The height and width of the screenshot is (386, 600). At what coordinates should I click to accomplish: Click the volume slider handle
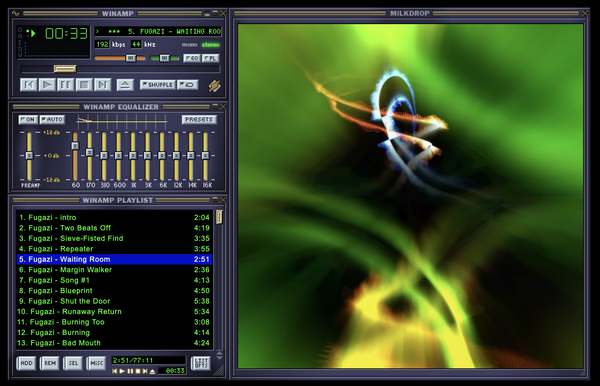coord(130,58)
